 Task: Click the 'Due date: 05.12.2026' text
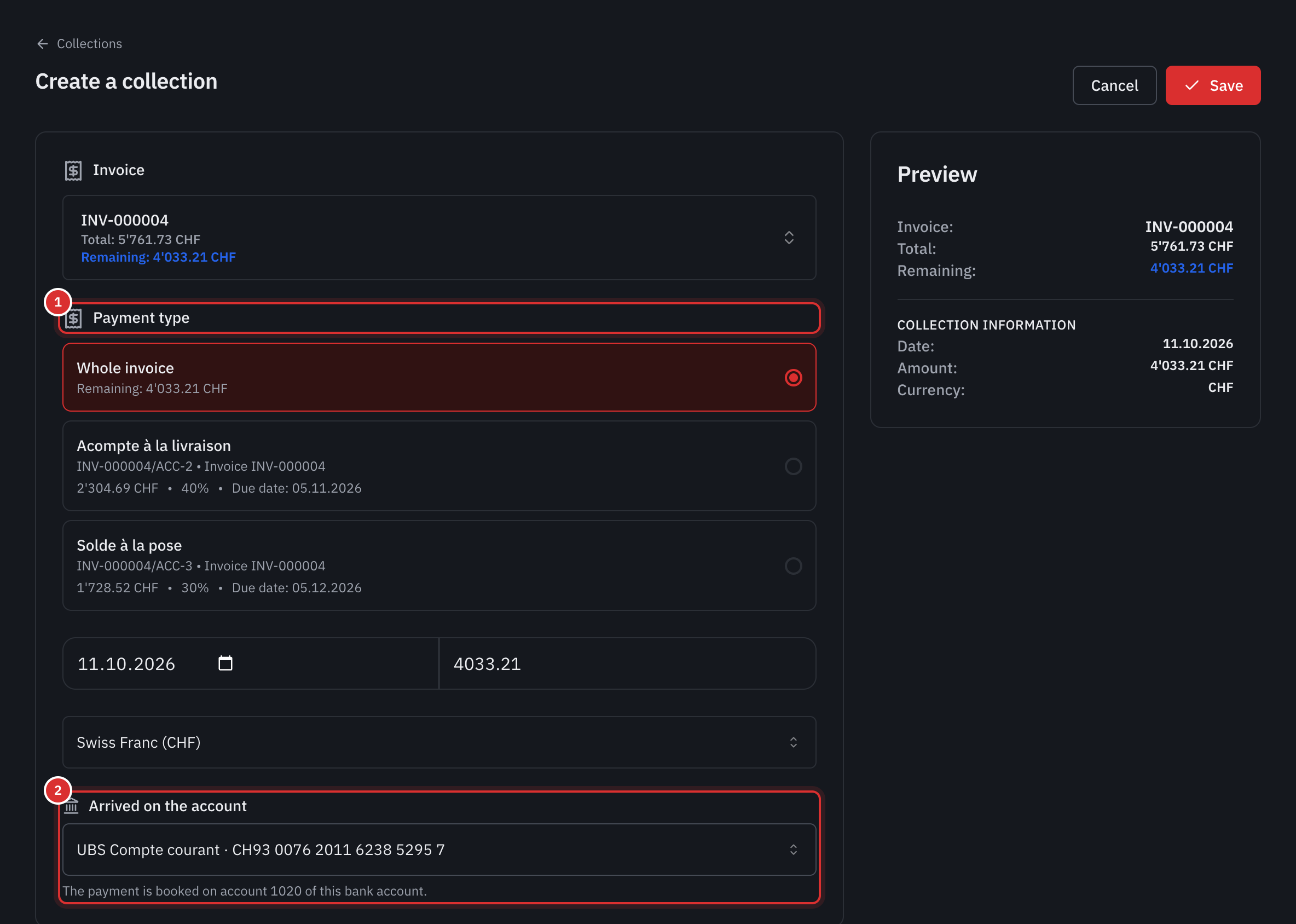coord(297,588)
